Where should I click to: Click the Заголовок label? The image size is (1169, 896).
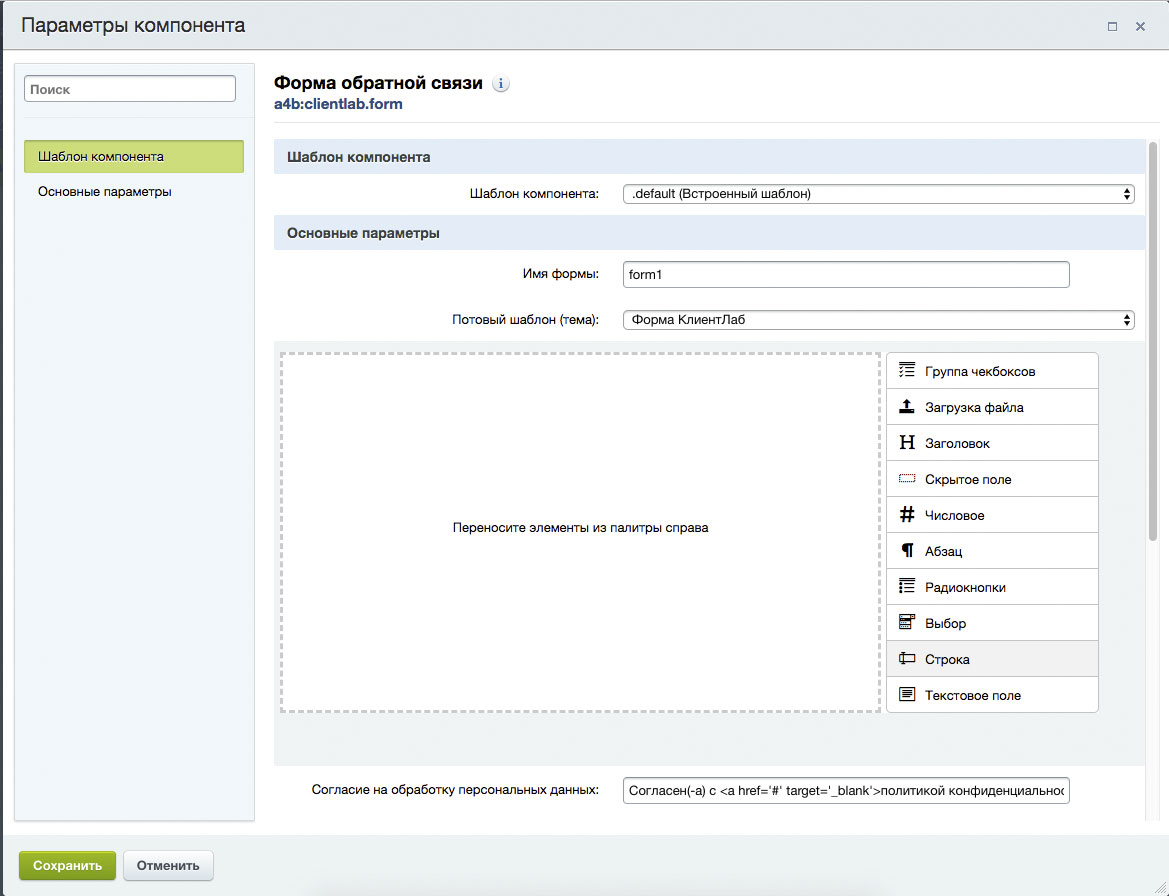tap(957, 443)
